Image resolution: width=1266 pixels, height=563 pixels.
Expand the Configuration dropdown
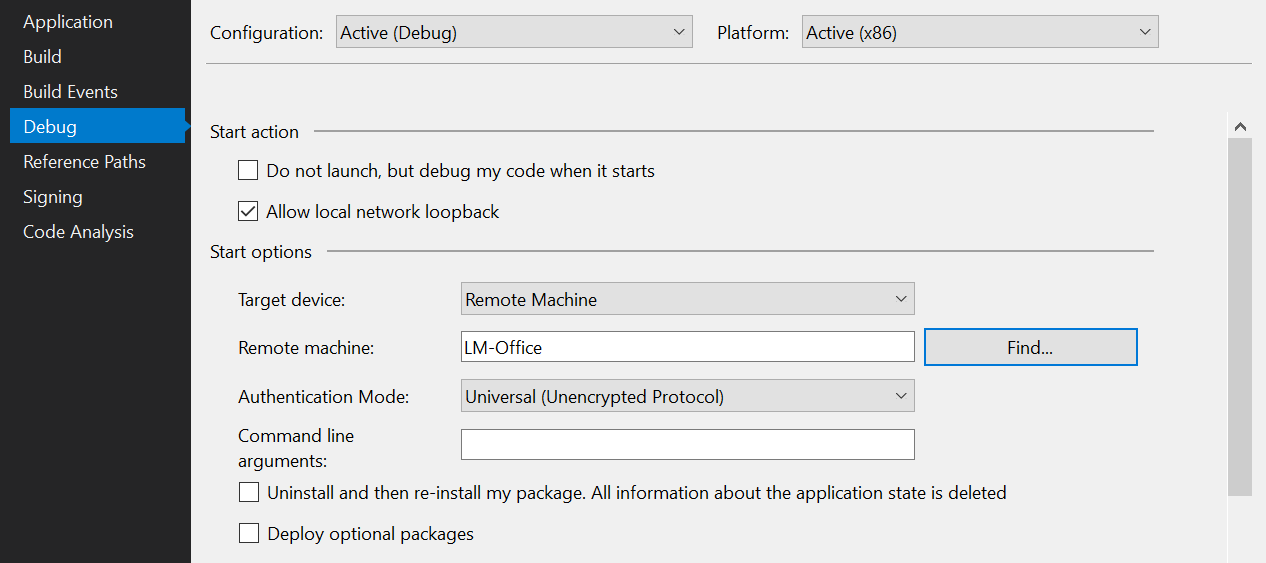(x=513, y=33)
